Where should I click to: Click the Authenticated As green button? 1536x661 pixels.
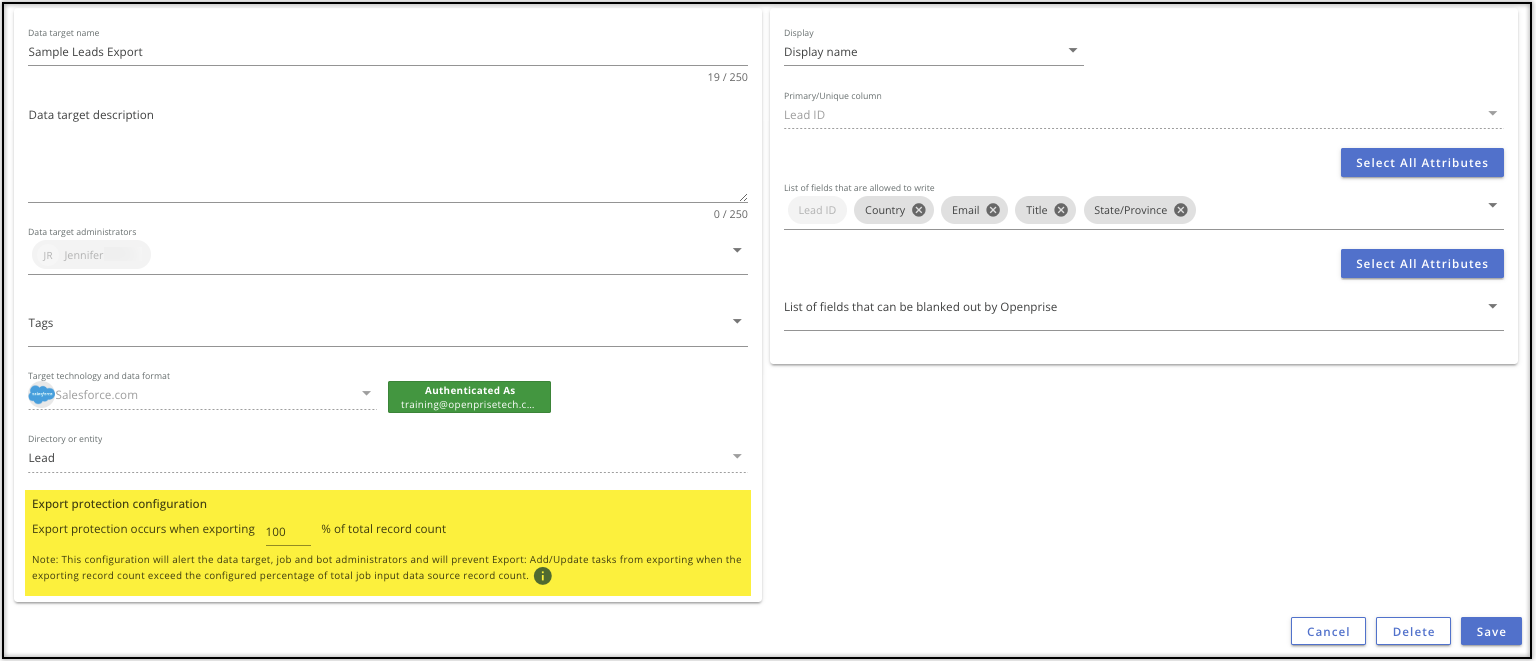point(469,397)
